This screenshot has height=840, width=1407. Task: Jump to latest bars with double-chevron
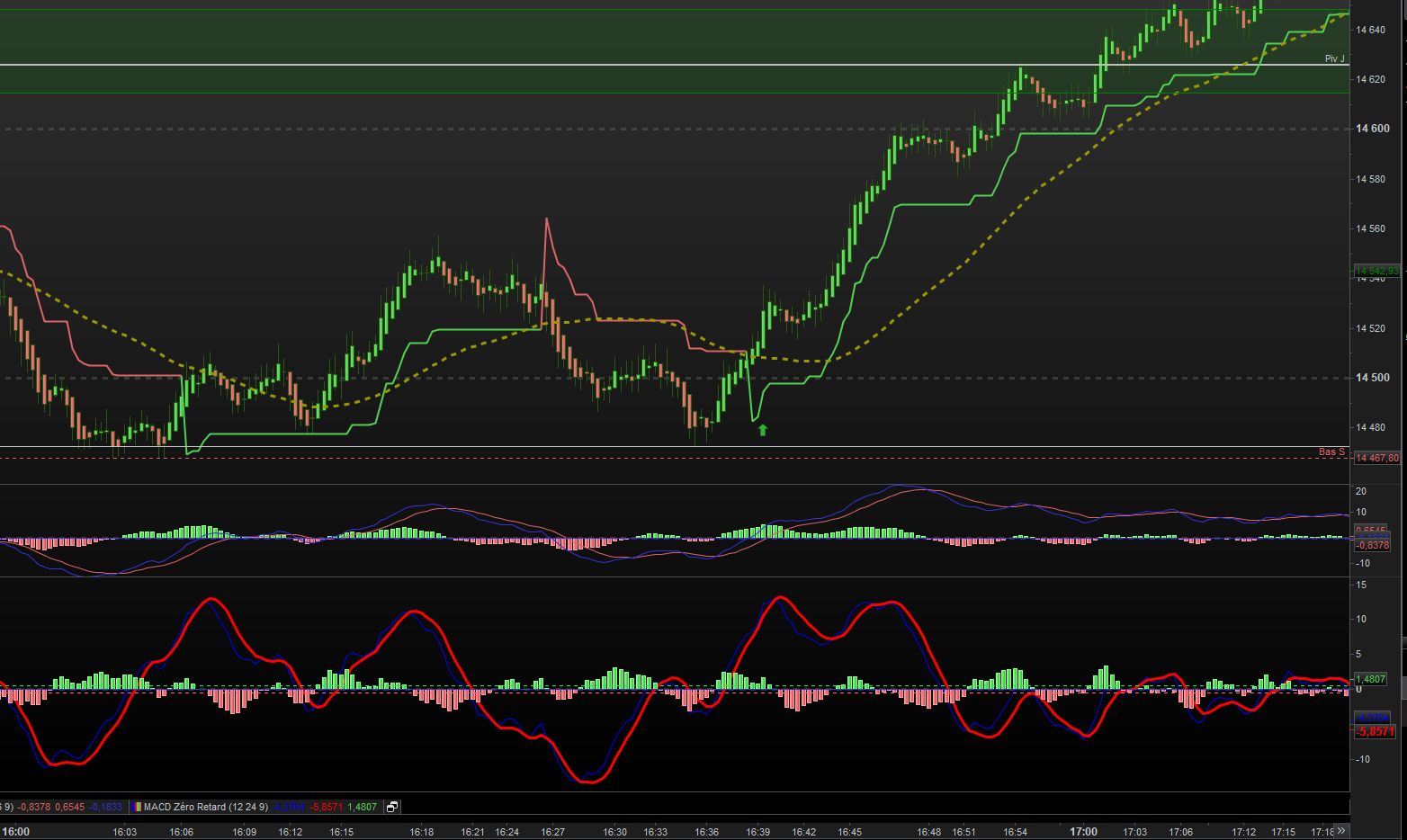1340,831
